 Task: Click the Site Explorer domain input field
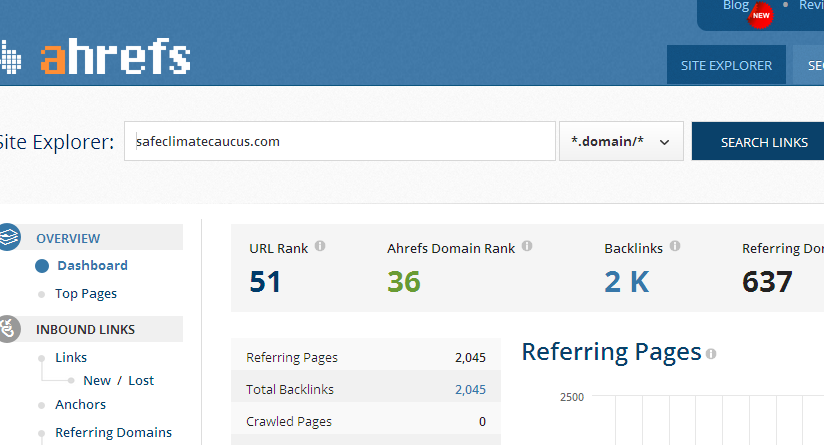340,141
